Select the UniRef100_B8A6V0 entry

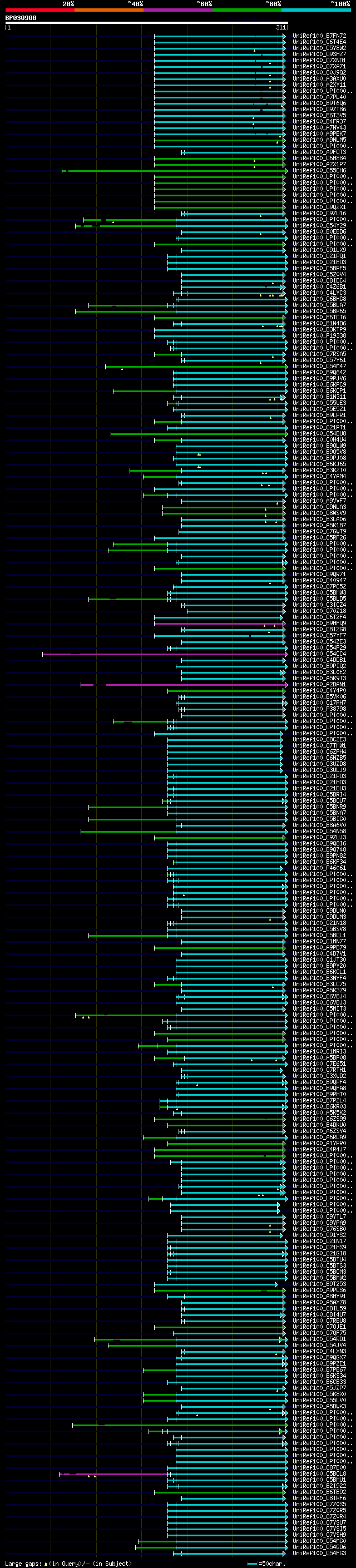pyautogui.click(x=319, y=825)
